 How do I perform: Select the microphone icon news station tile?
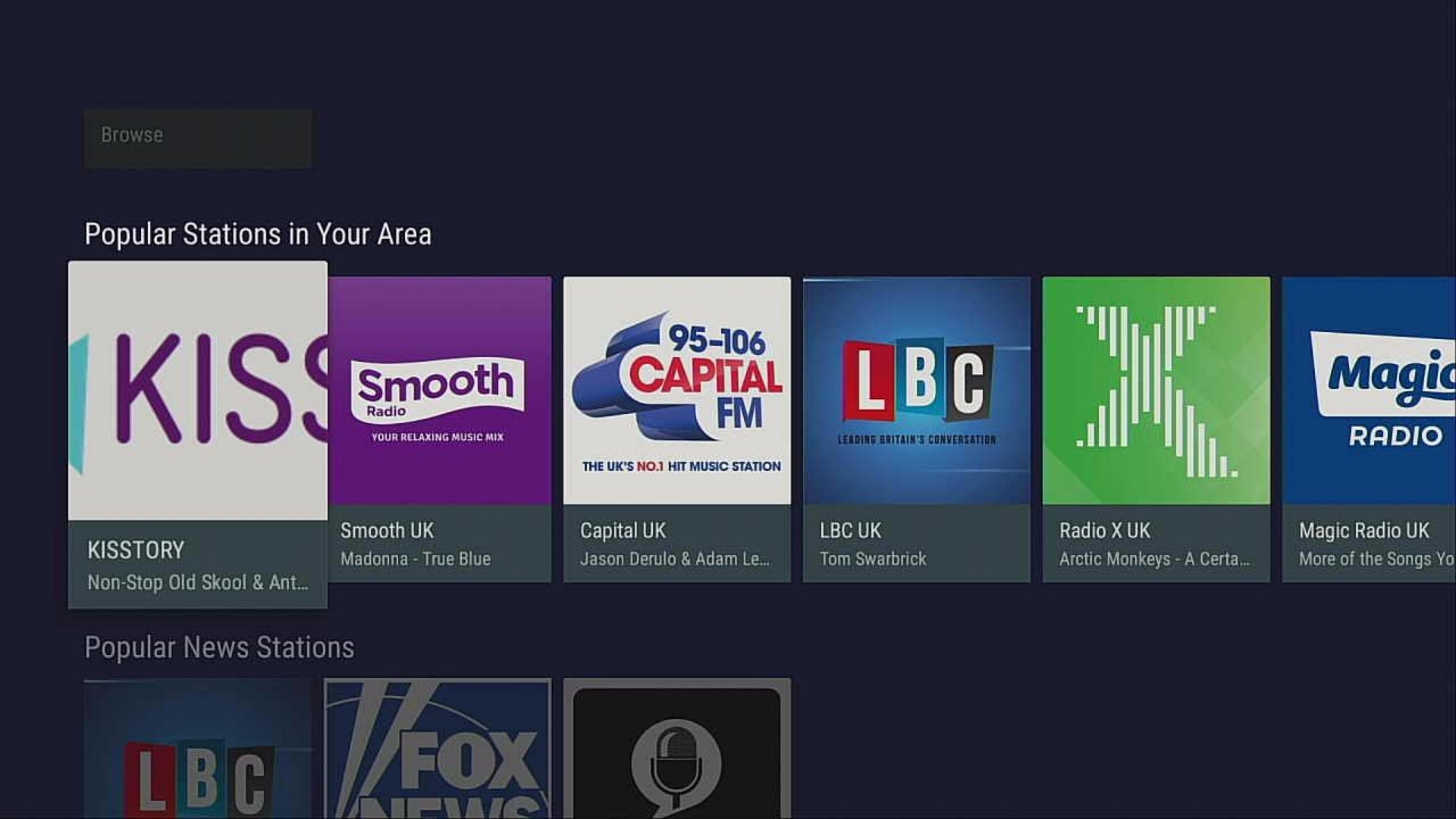coord(677,748)
